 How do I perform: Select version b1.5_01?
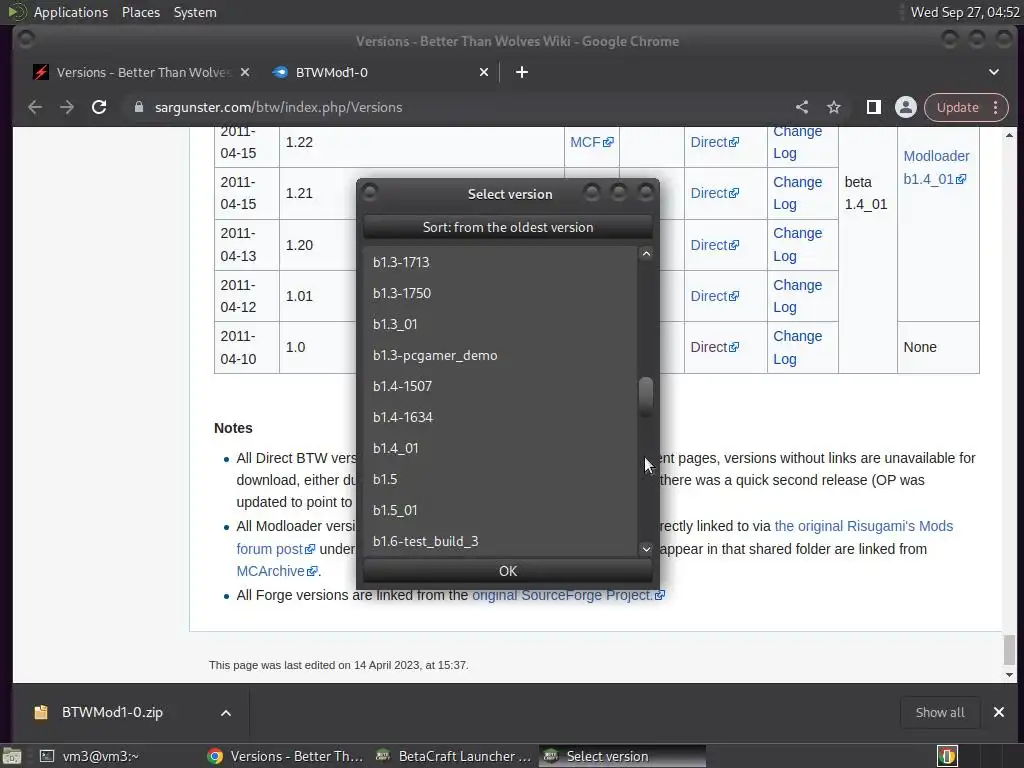coord(500,510)
